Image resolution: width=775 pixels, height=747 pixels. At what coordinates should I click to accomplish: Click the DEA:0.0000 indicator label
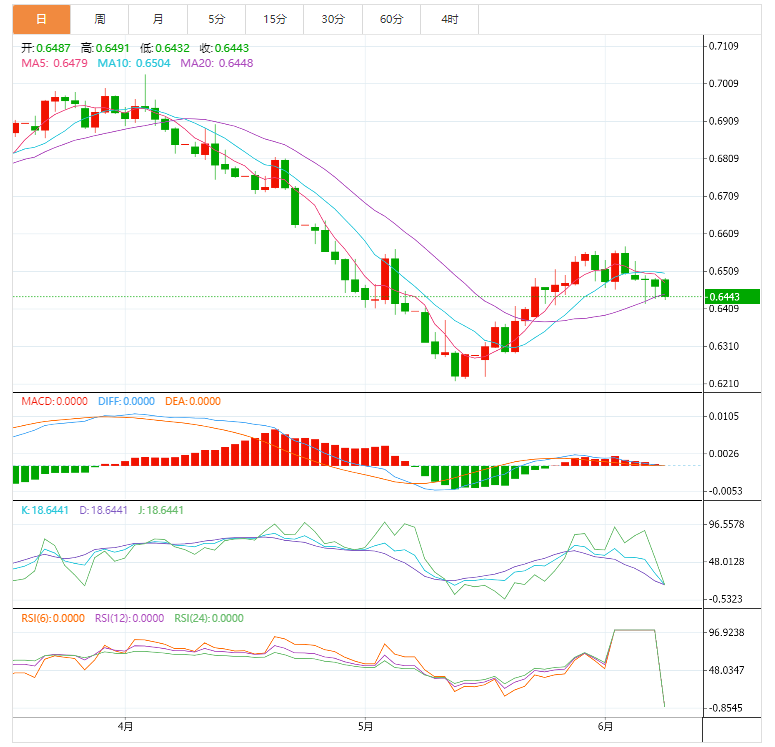tap(193, 401)
